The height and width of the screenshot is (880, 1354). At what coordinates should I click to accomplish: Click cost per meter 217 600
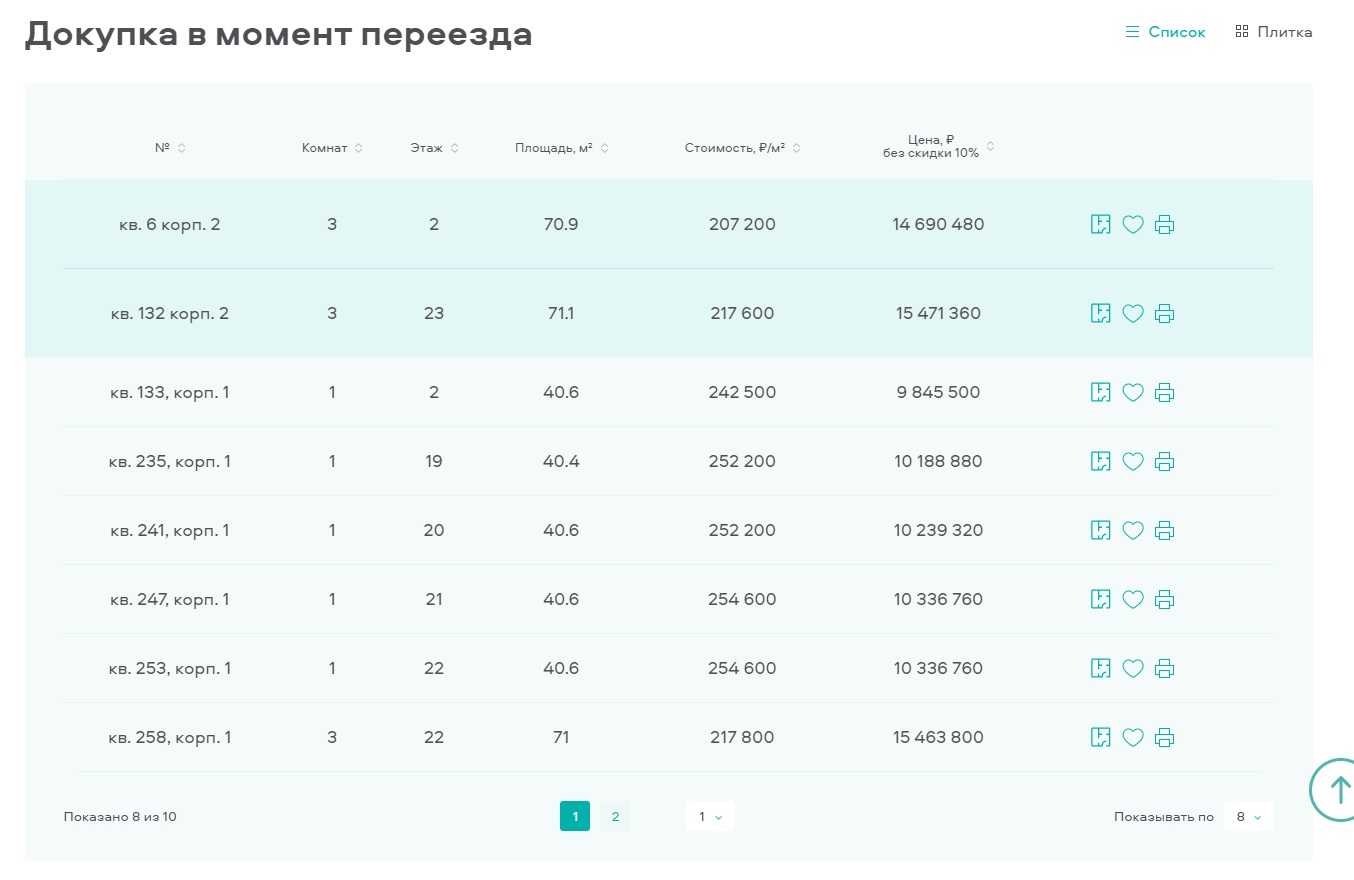click(x=742, y=314)
